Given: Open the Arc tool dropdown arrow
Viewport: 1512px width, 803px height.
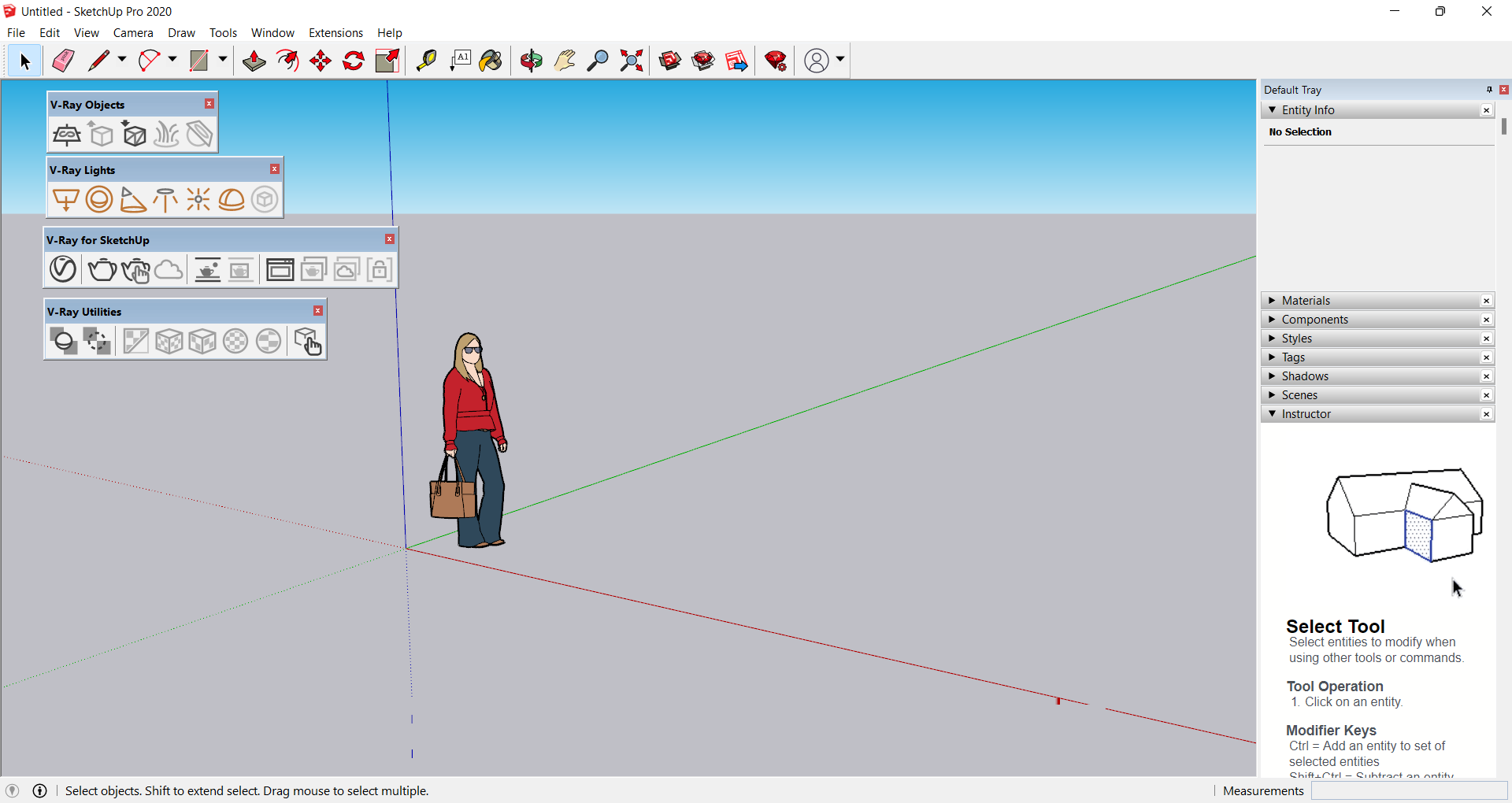Looking at the screenshot, I should pos(172,60).
